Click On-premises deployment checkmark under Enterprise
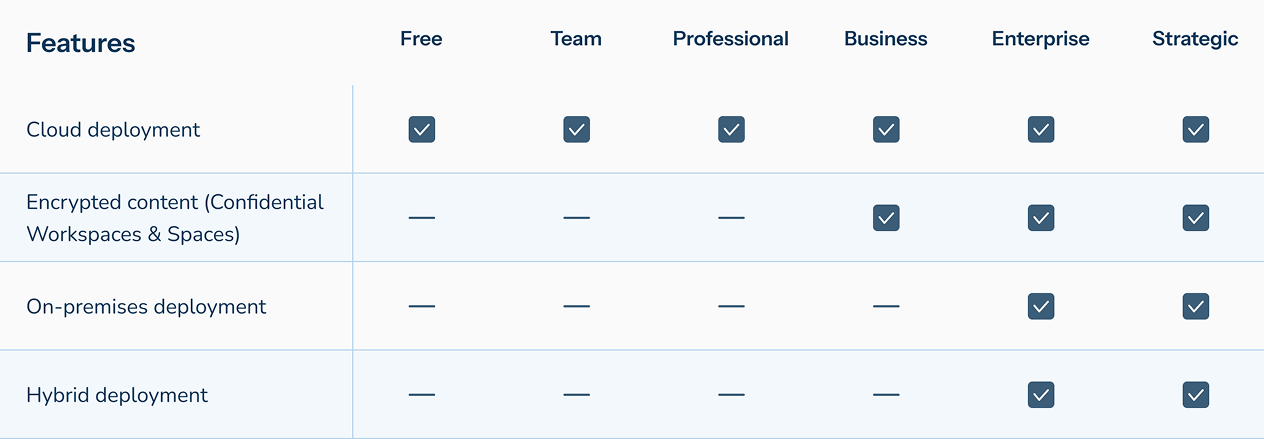1264x439 pixels. (1041, 306)
